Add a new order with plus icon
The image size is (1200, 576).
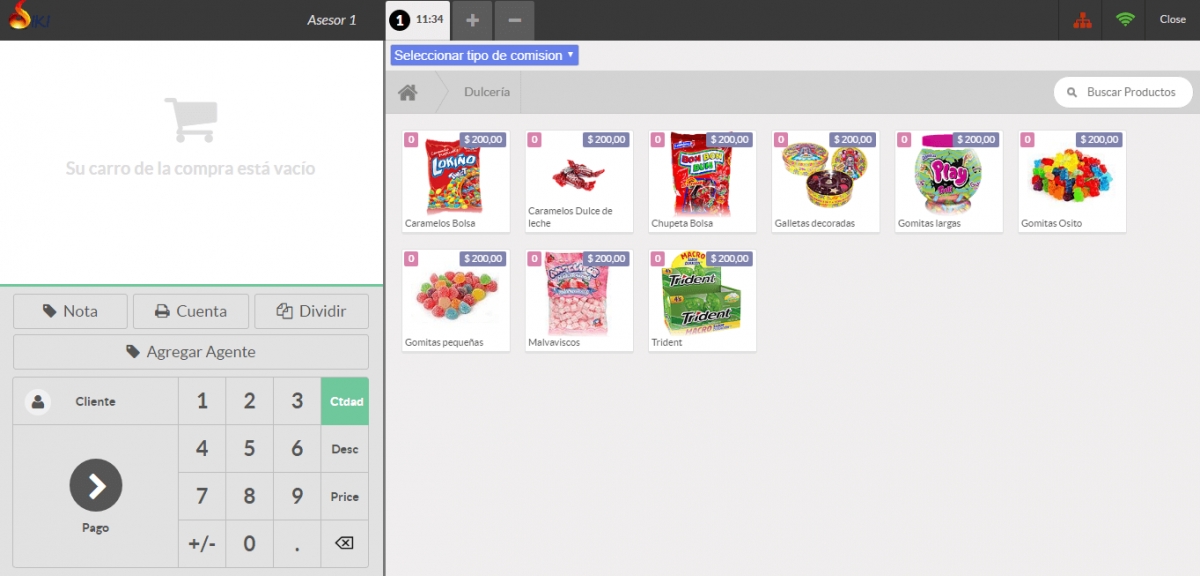[472, 20]
